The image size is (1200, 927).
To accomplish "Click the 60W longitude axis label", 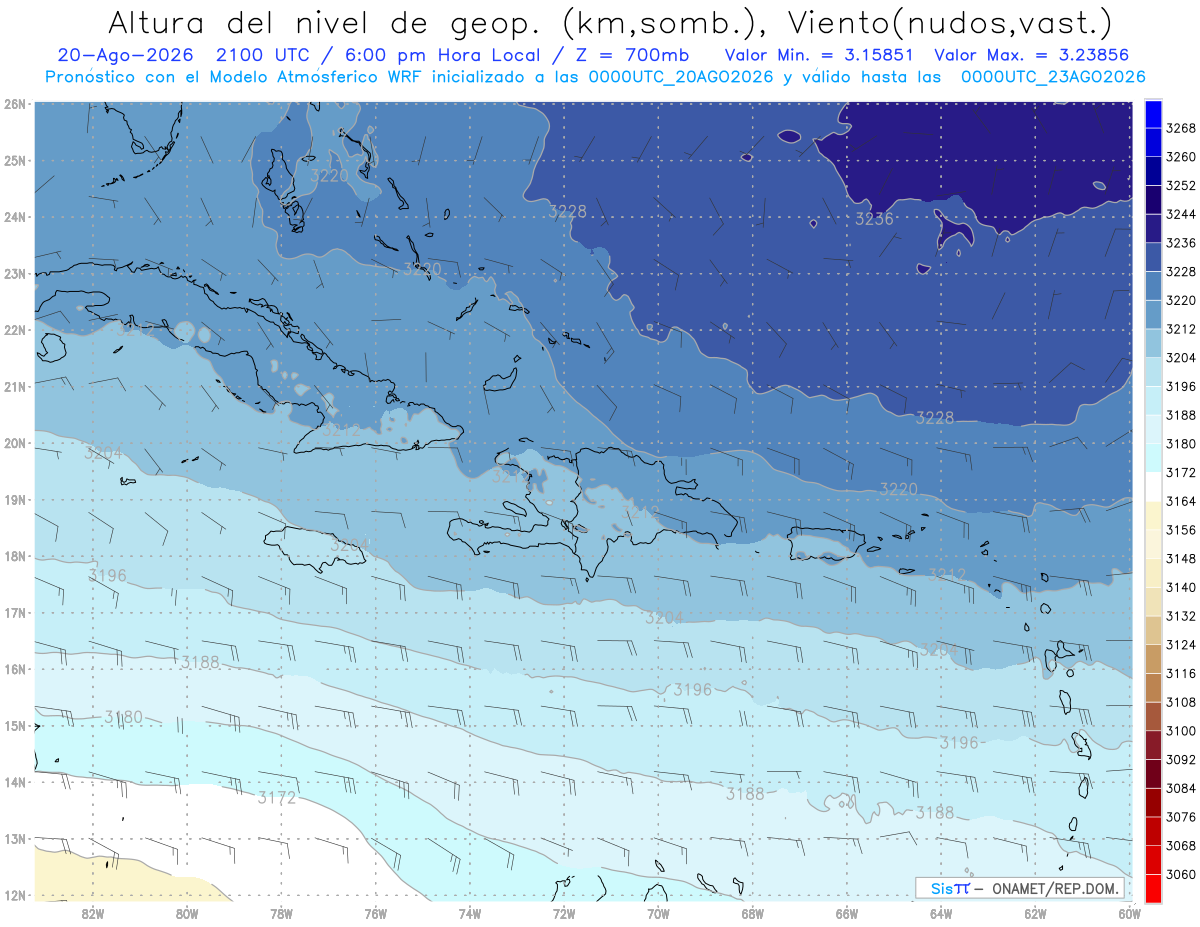I will click(x=1130, y=912).
